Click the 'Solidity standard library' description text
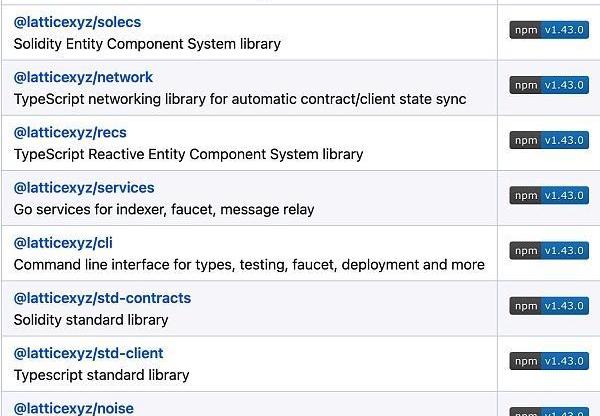Screen dimensions: 600x416 (91, 320)
